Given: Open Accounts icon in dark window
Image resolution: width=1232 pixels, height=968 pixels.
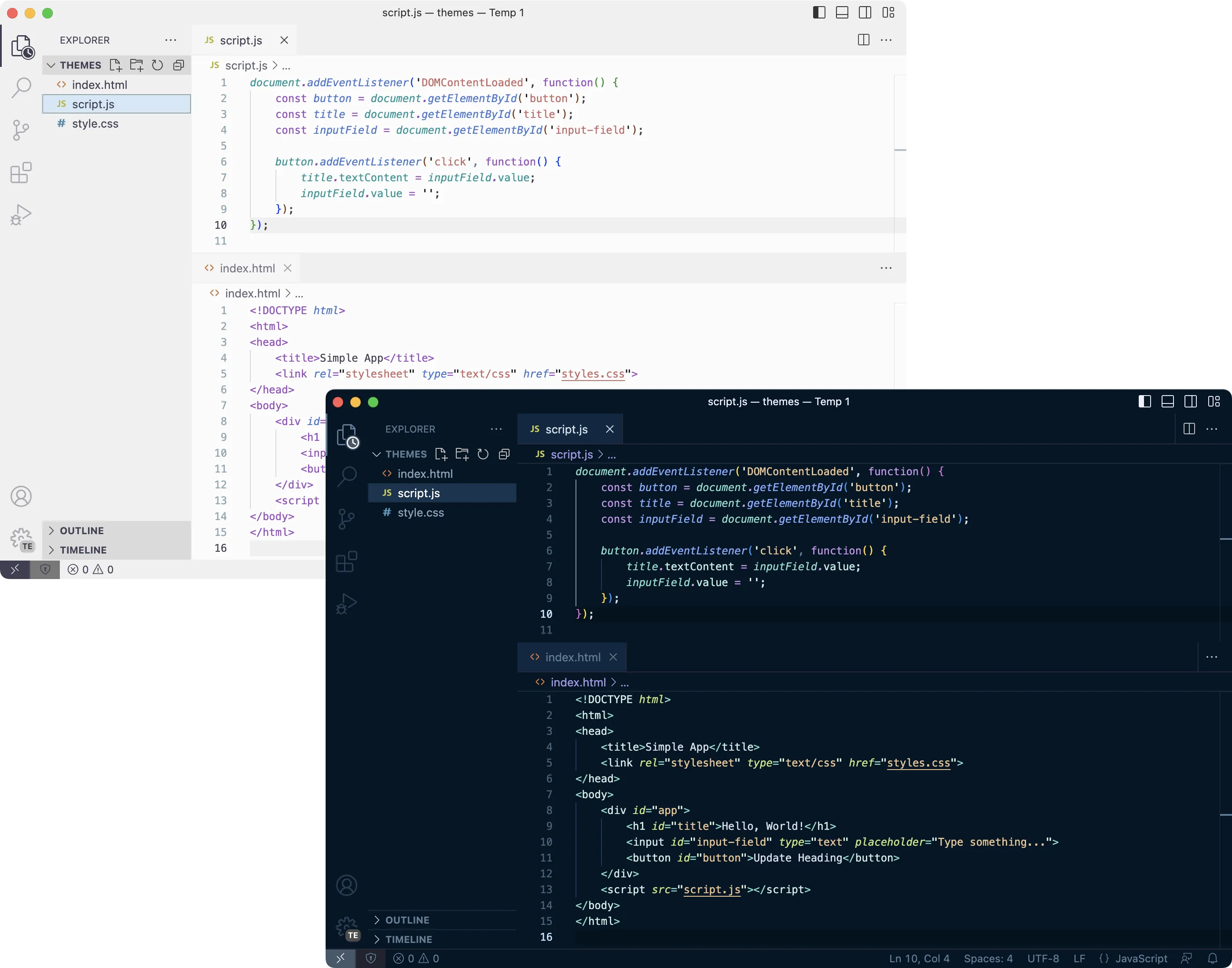Looking at the screenshot, I should coord(346,885).
